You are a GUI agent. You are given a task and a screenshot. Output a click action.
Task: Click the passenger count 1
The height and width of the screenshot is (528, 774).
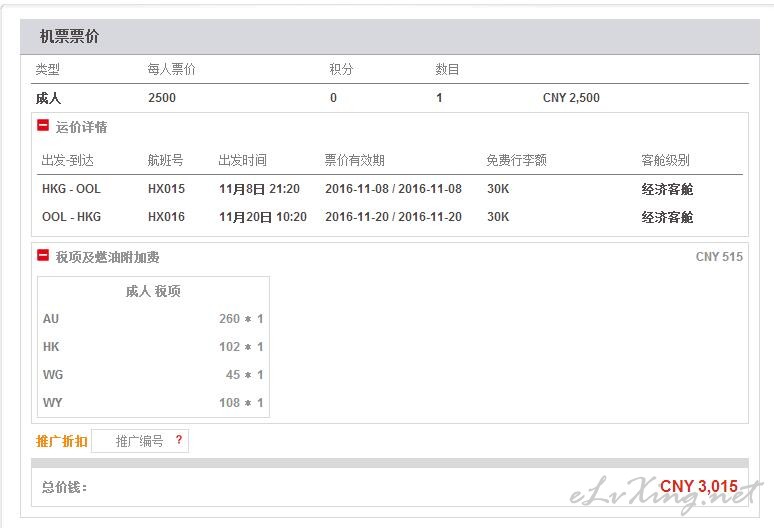(439, 98)
